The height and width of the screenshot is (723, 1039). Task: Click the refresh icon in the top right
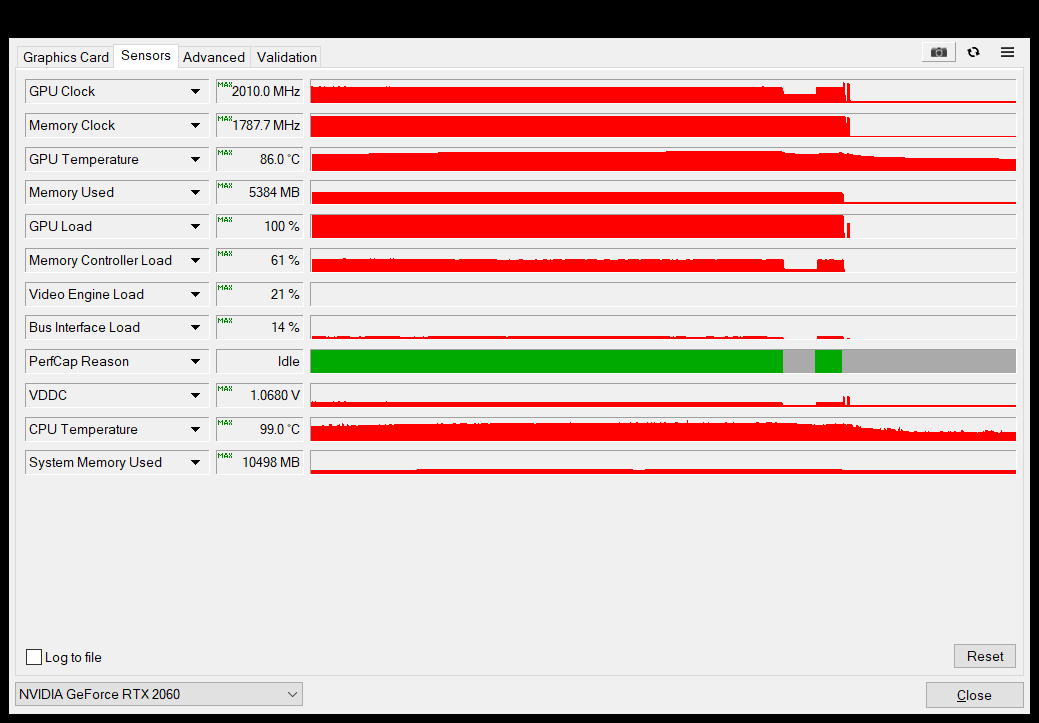(973, 52)
